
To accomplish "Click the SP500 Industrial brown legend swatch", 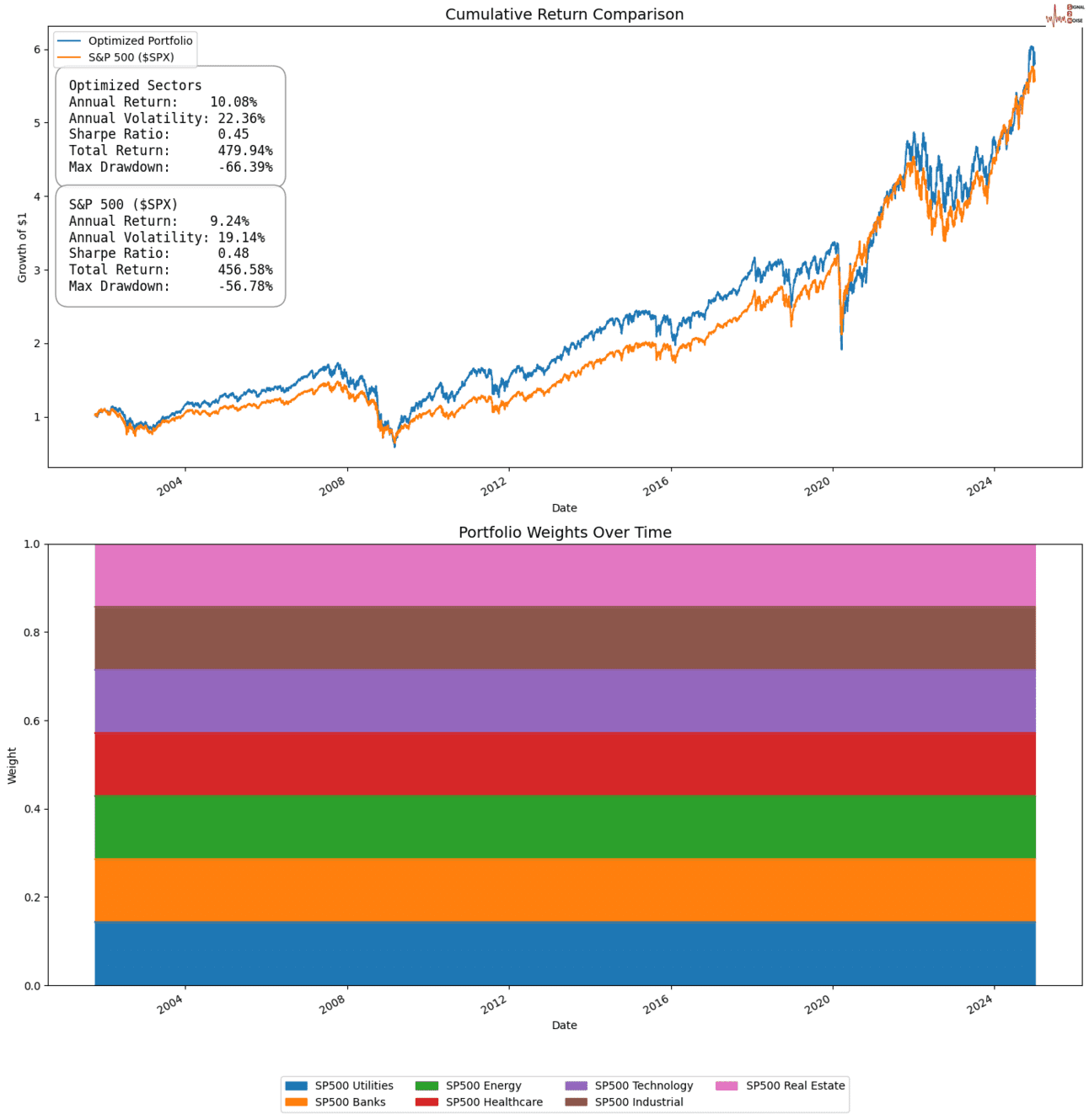I will [576, 1101].
